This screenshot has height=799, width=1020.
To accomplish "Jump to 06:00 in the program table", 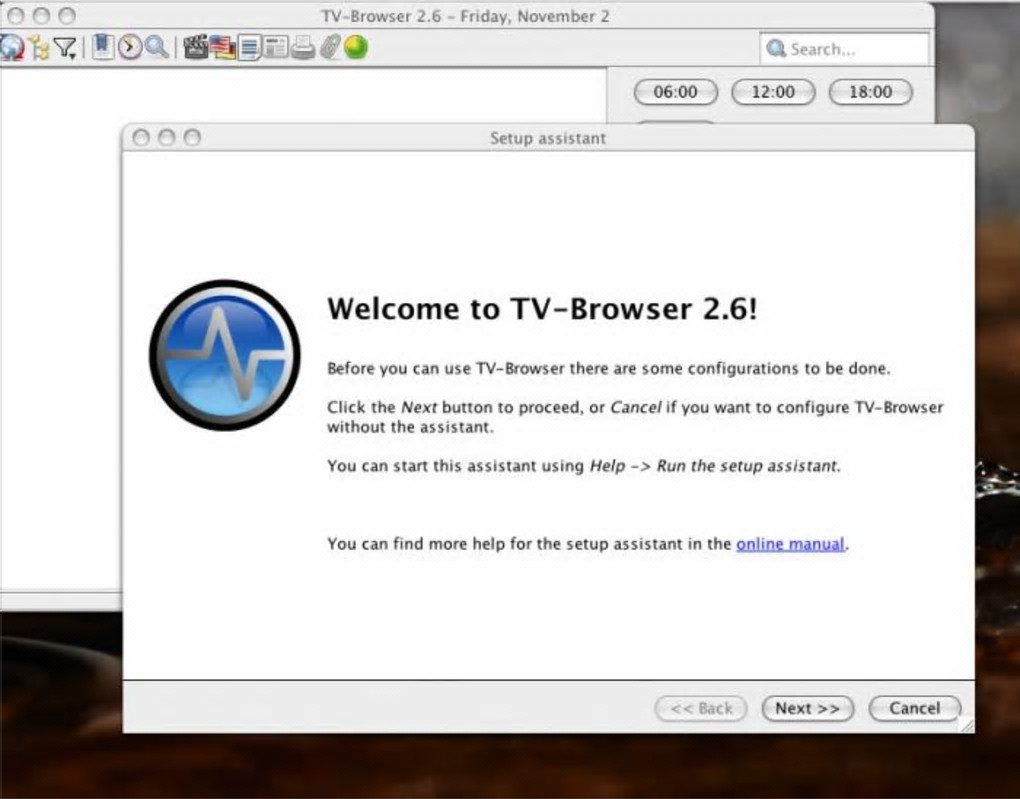I will (676, 92).
